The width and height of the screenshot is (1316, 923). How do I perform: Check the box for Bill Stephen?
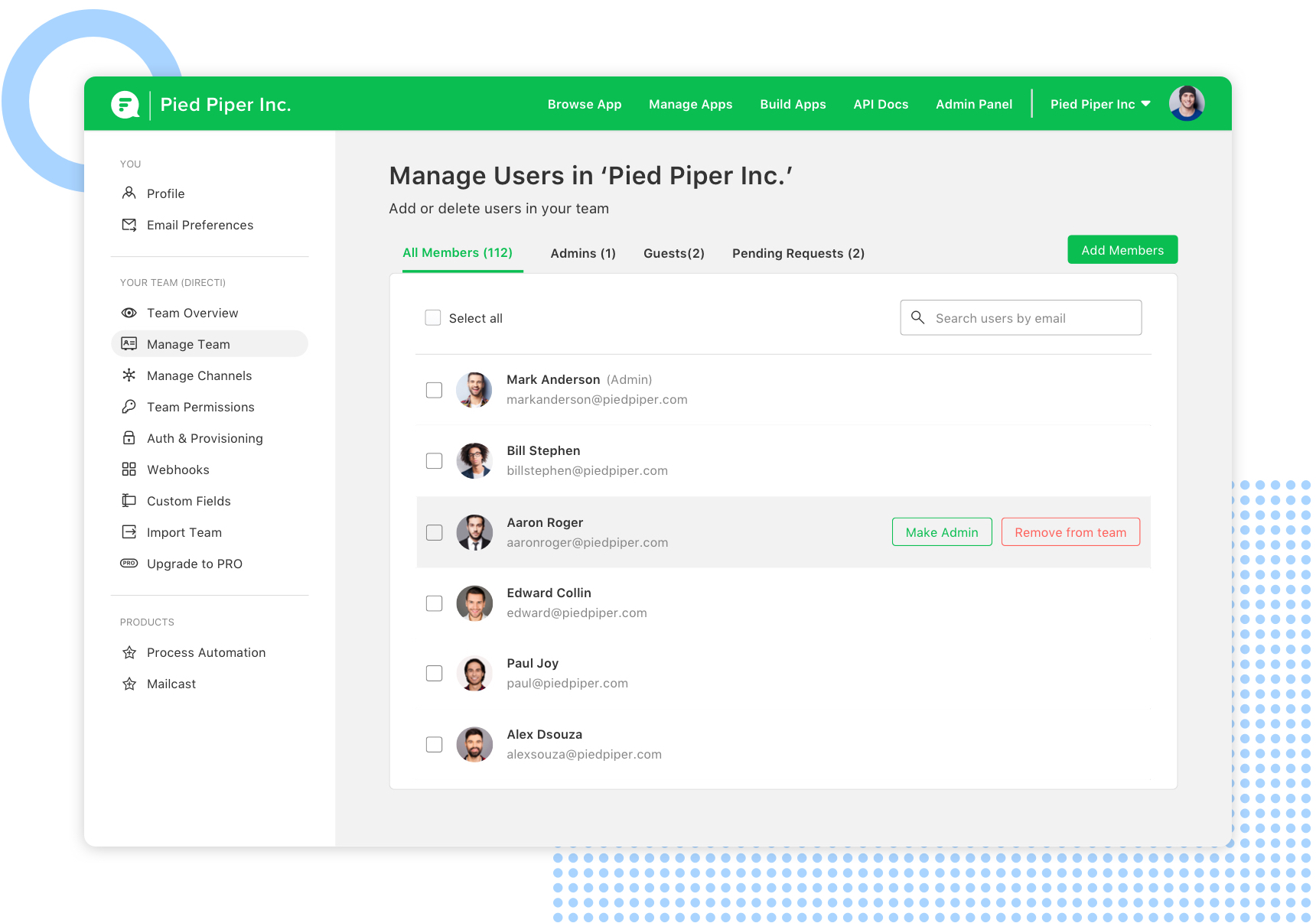(435, 461)
